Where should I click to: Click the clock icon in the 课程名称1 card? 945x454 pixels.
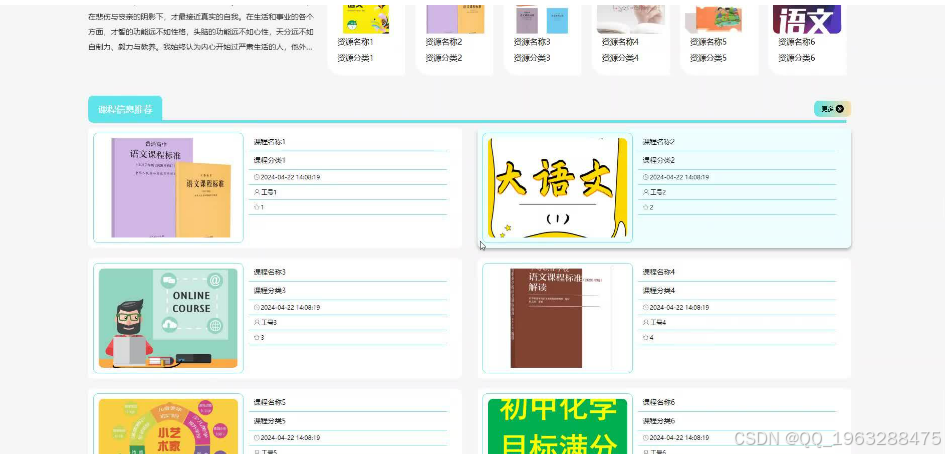[x=257, y=177]
